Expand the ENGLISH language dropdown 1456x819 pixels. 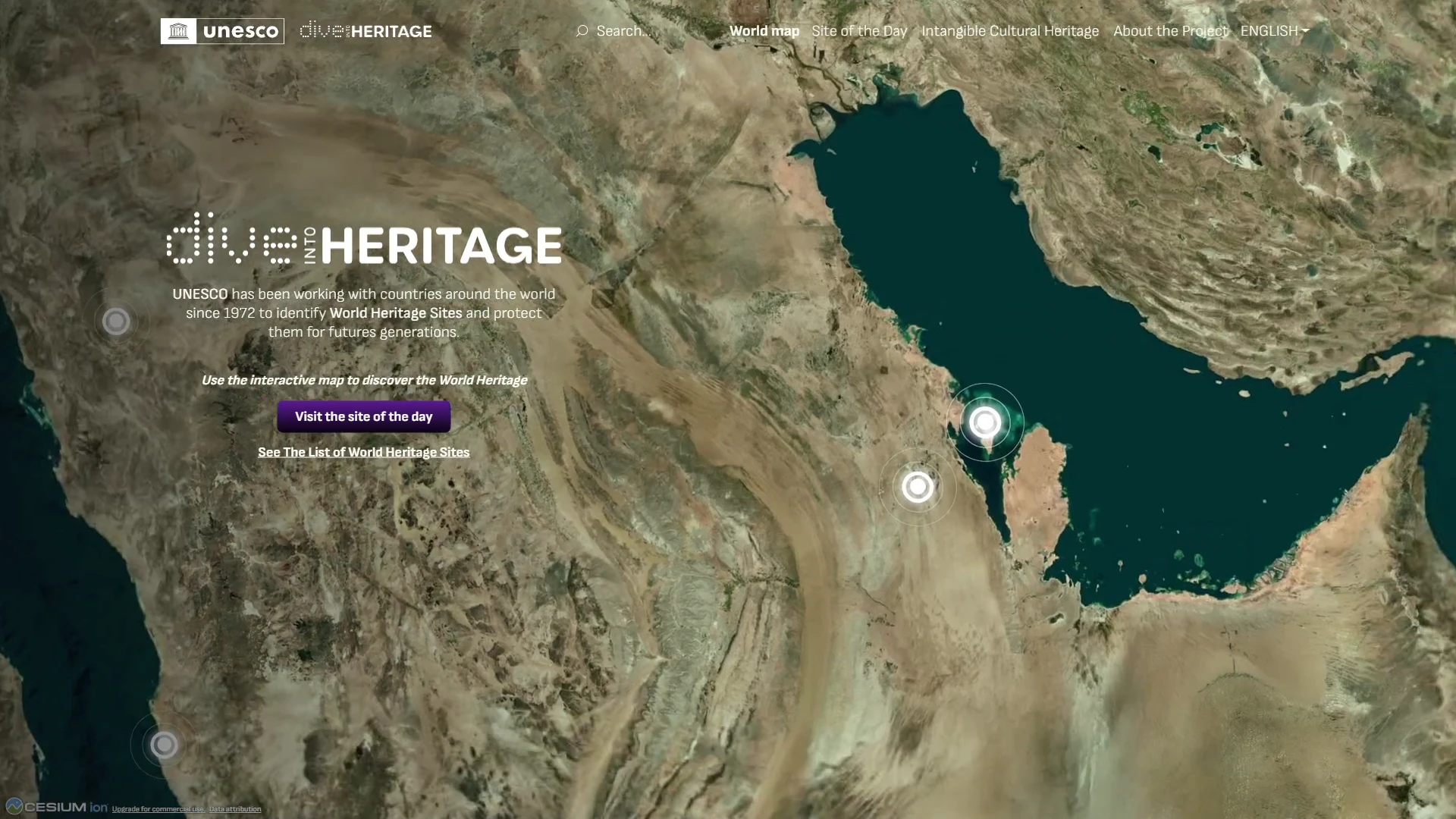click(x=1274, y=31)
